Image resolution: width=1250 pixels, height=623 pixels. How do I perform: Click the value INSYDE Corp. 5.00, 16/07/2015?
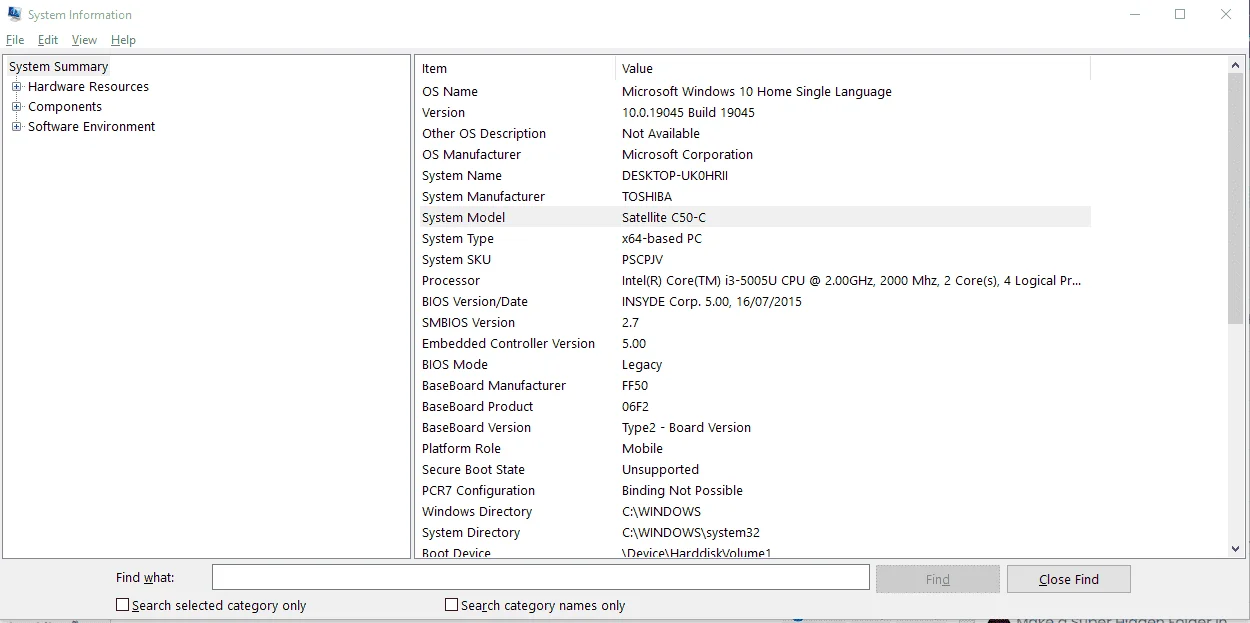(712, 302)
